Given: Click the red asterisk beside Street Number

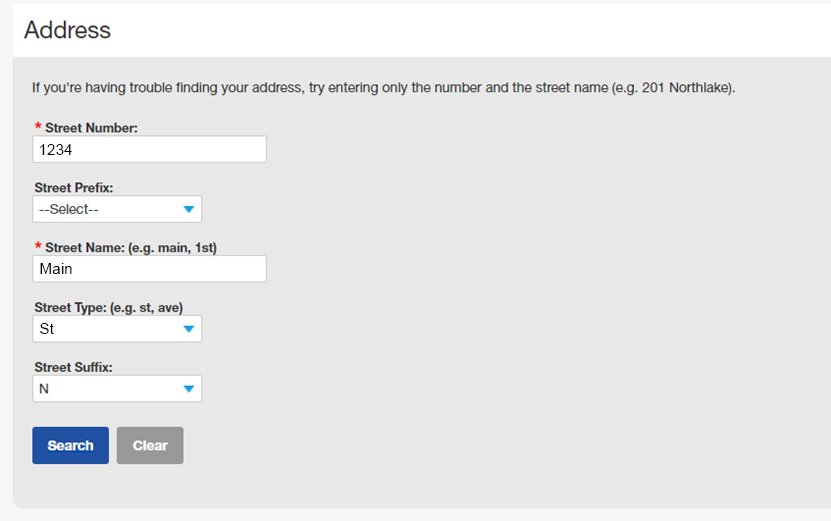Looking at the screenshot, I should (x=38, y=128).
